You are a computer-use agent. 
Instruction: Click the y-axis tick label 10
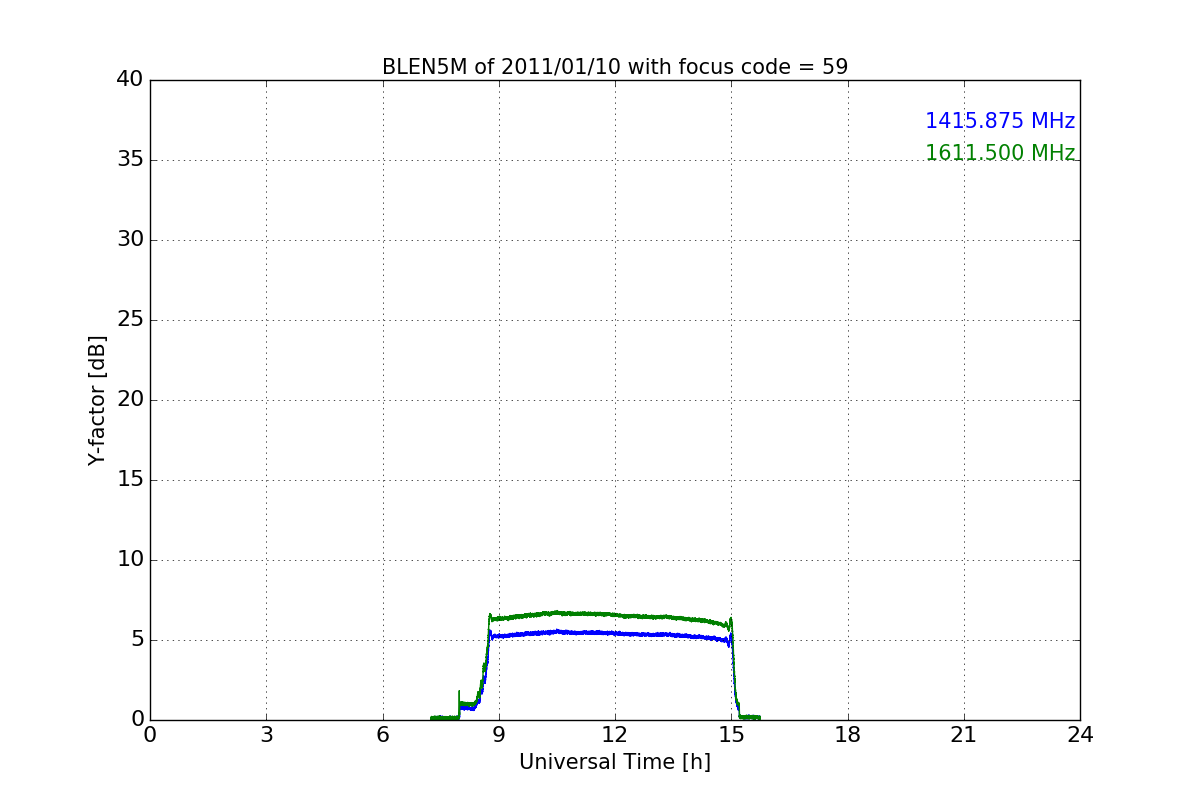click(x=130, y=560)
